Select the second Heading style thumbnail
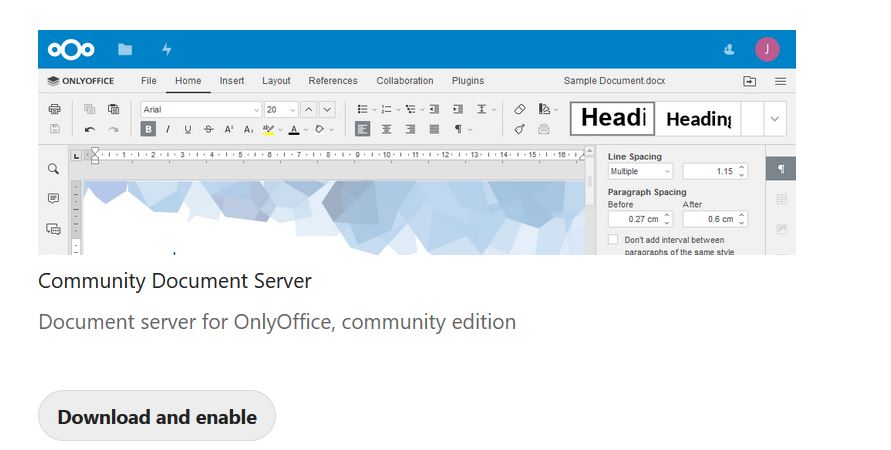 [x=698, y=119]
